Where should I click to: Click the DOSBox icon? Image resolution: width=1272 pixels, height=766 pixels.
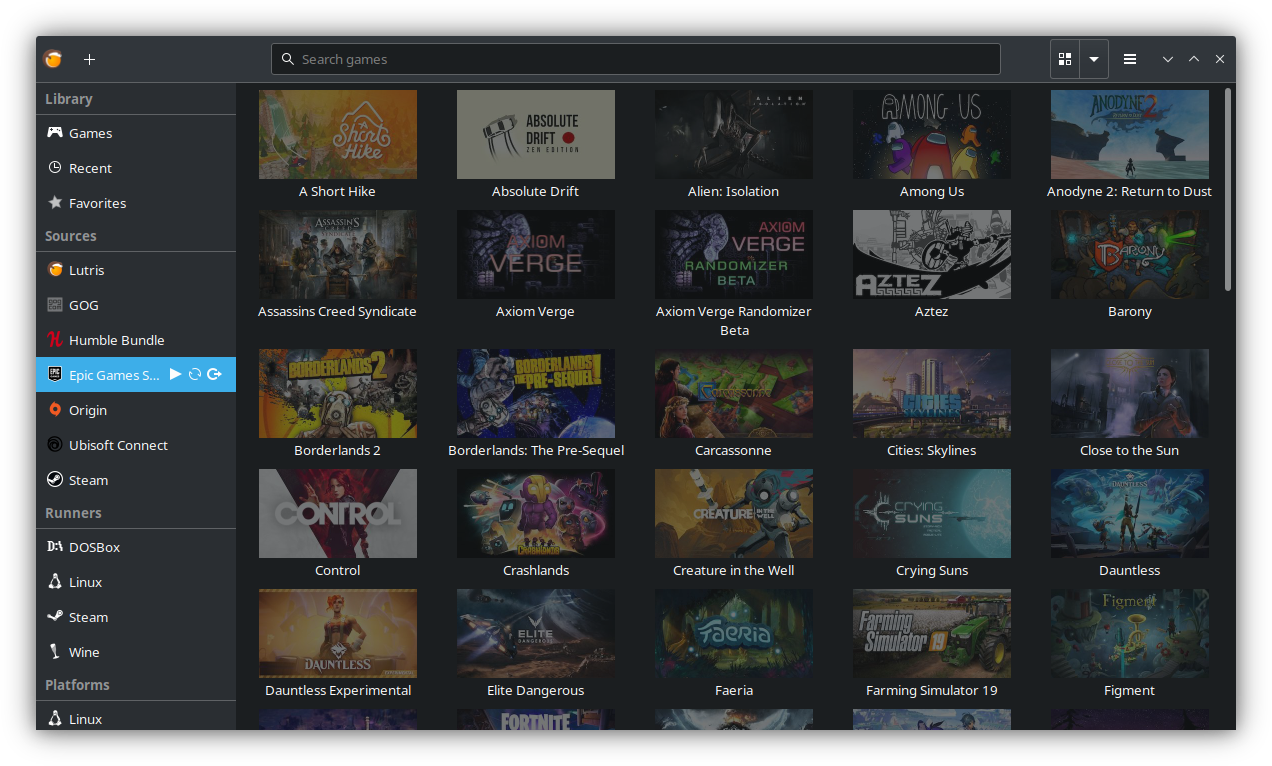point(55,547)
